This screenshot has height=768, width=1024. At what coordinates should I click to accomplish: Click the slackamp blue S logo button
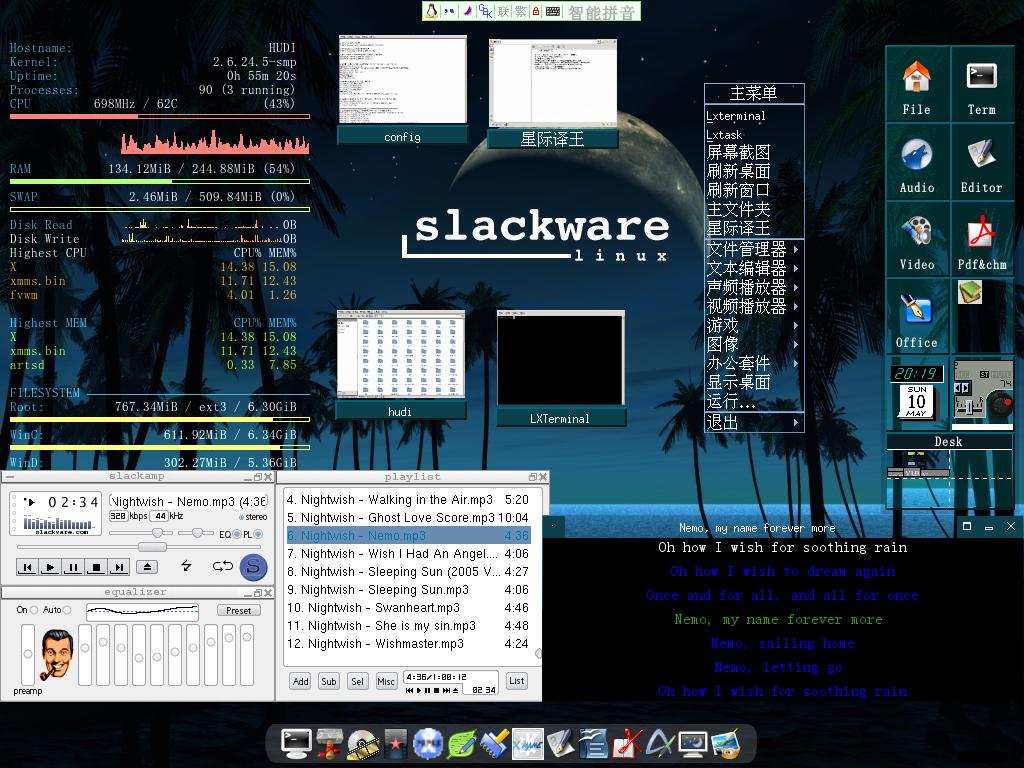tap(253, 566)
